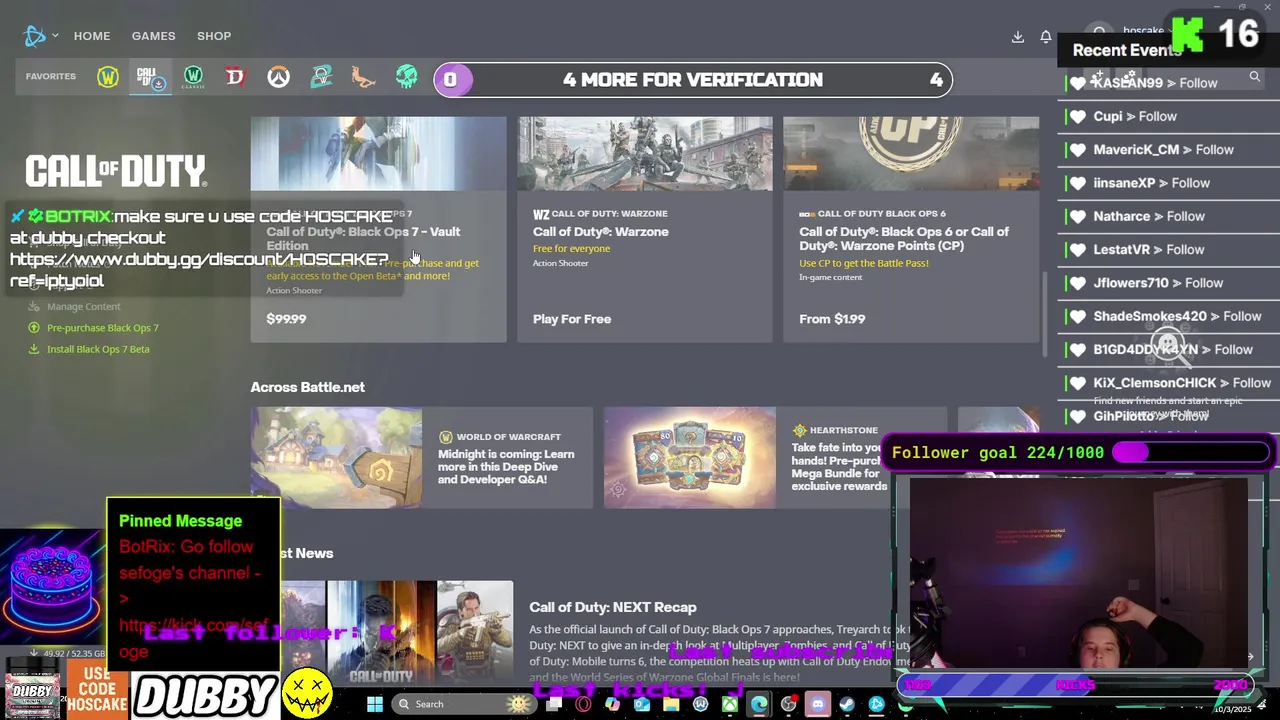Open Copilot from the taskbar
Viewport: 1280px width, 720px height.
click(x=612, y=704)
